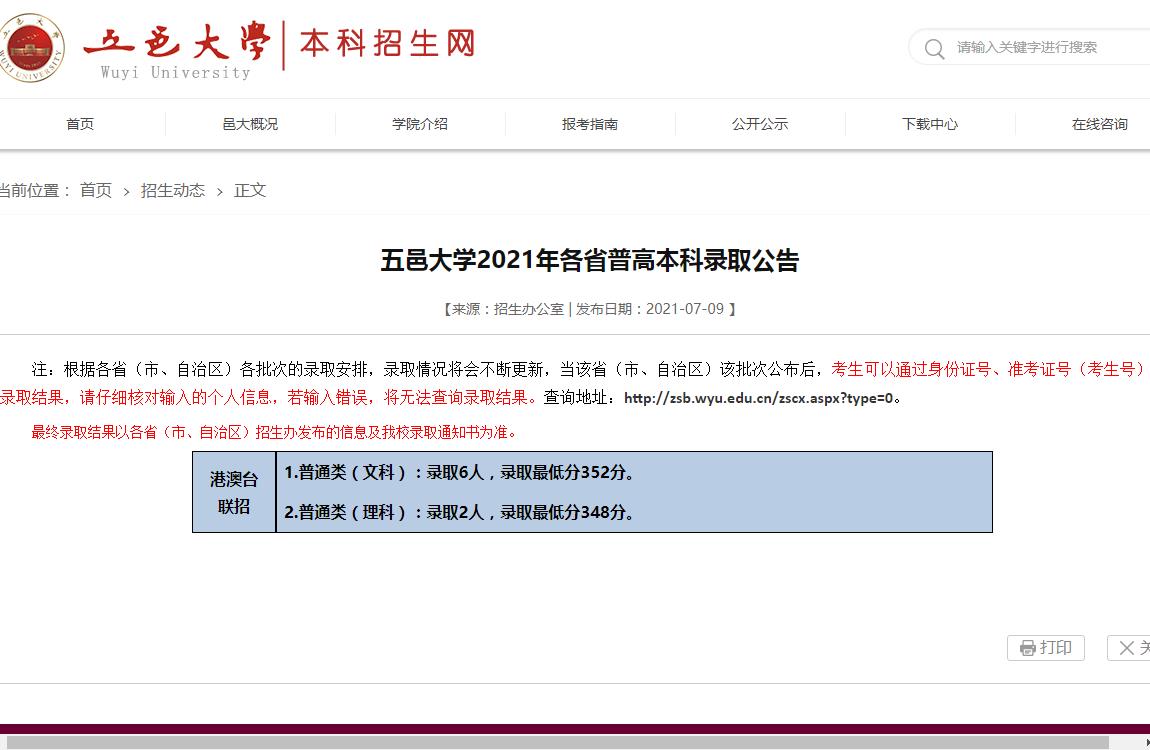The image size is (1150, 750).
Task: Open the 首页 navigation menu item
Action: click(x=80, y=124)
